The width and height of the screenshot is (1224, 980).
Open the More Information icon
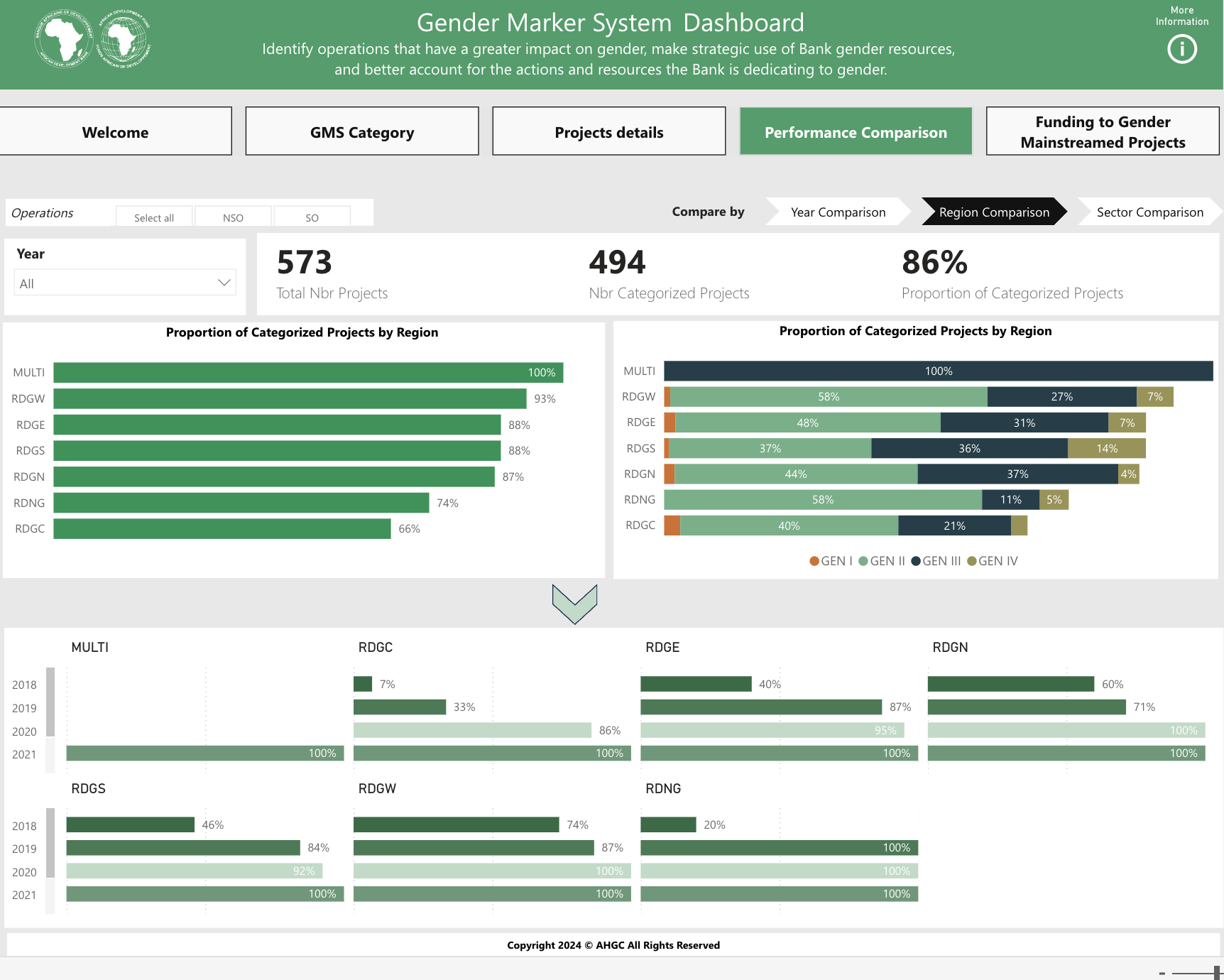tap(1181, 49)
